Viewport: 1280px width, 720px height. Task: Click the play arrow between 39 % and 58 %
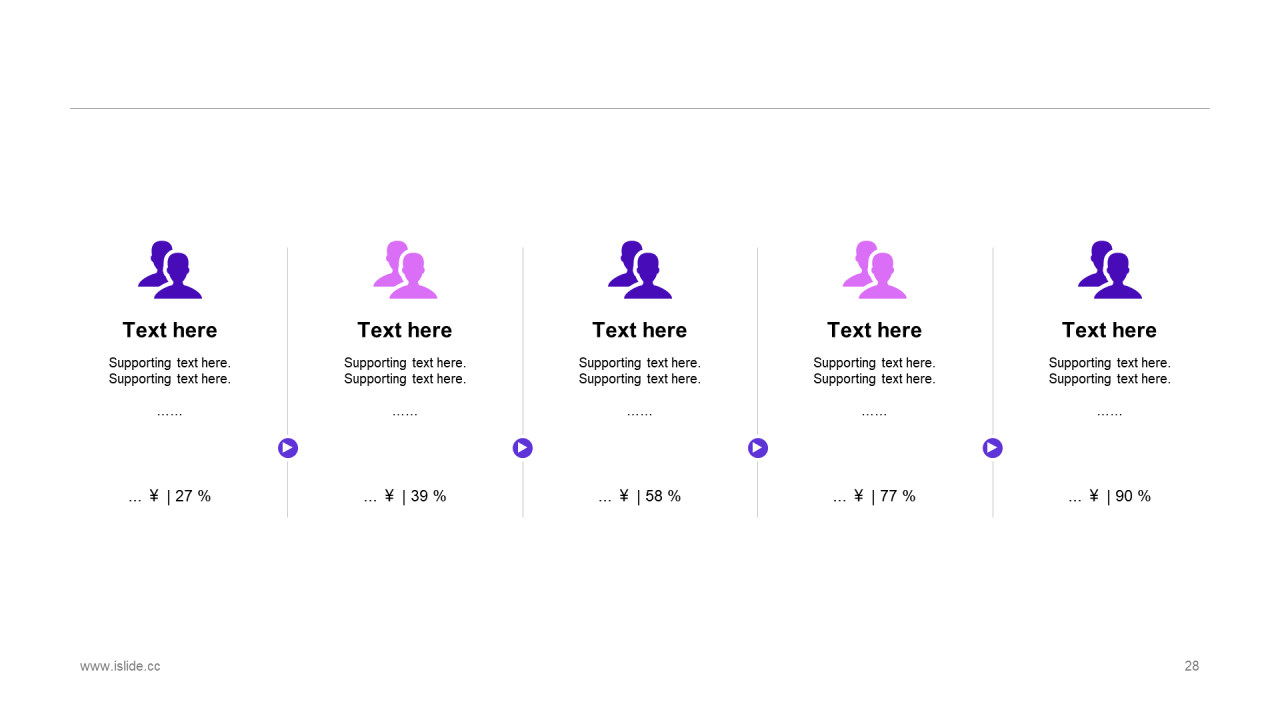click(x=523, y=448)
